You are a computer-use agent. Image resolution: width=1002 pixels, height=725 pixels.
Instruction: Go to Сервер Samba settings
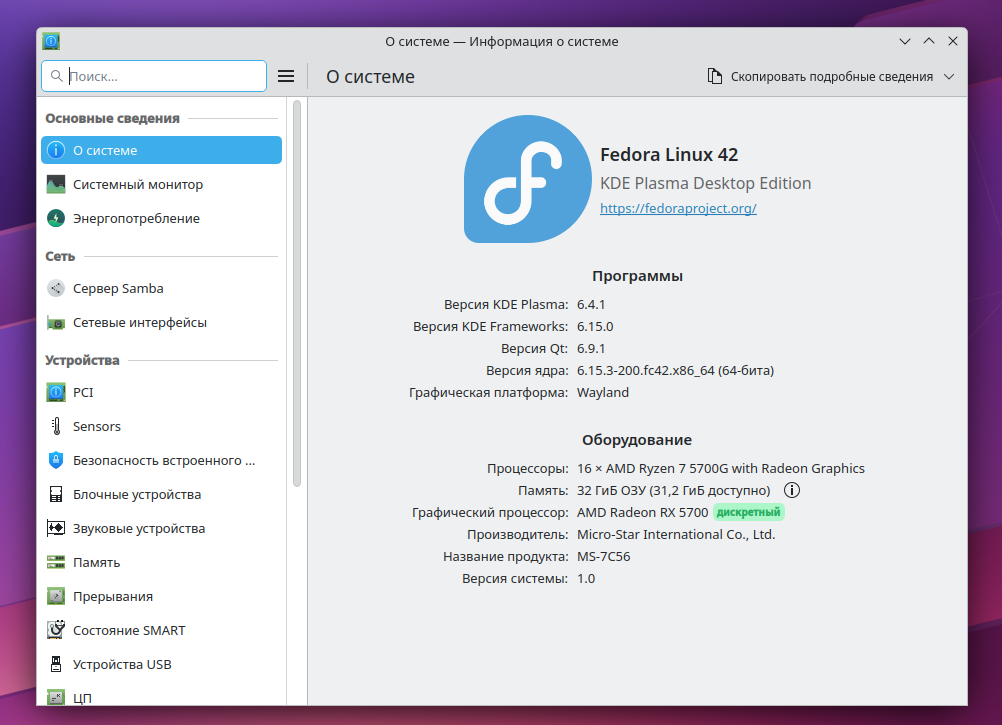pyautogui.click(x=162, y=289)
